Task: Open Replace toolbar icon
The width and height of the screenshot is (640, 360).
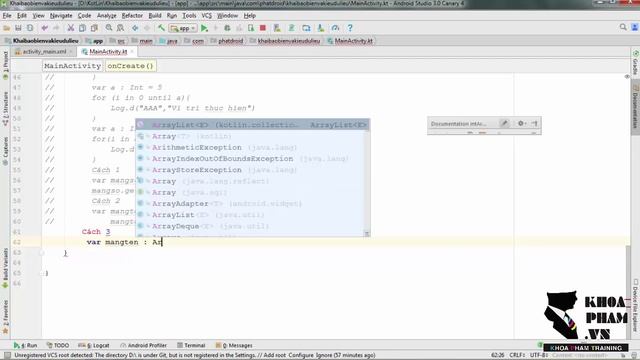Action: click(120, 28)
